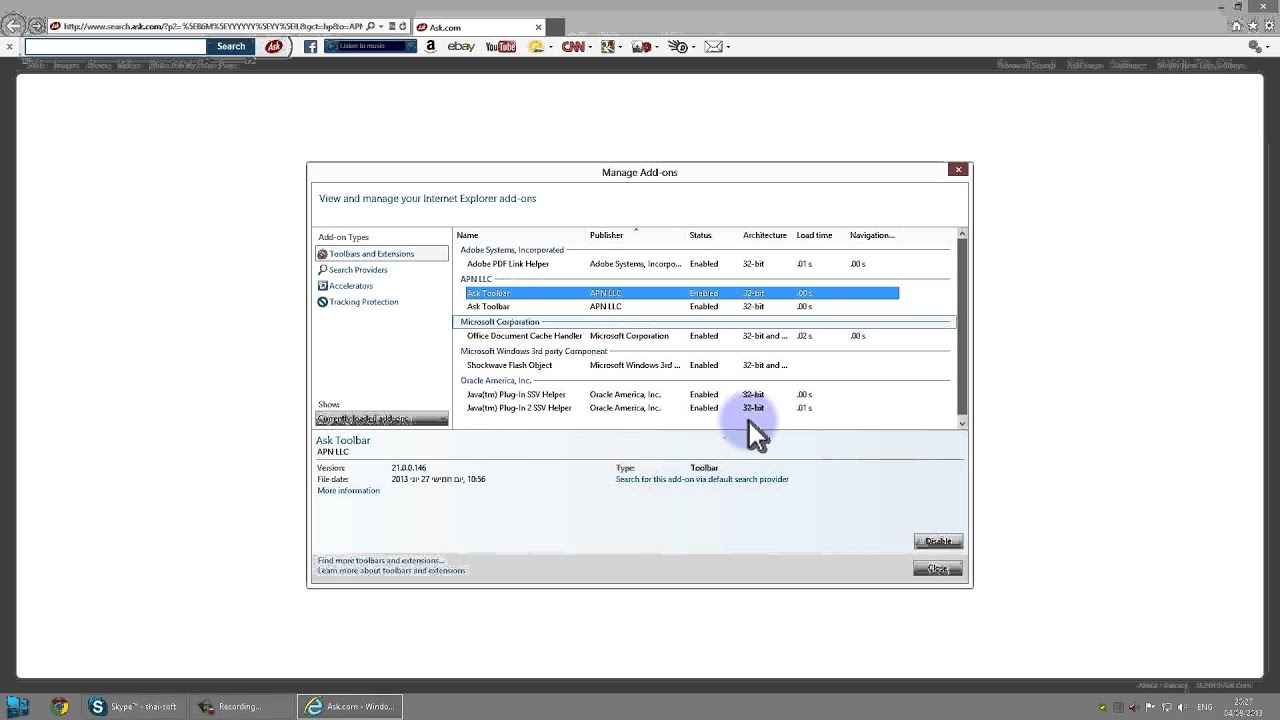Click the browser Forward arrow button
Screen dimensions: 1280x720
[x=37, y=26]
